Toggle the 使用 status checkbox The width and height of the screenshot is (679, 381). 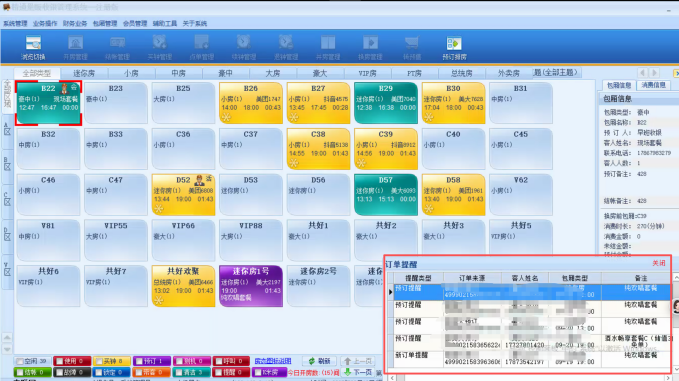59,361
